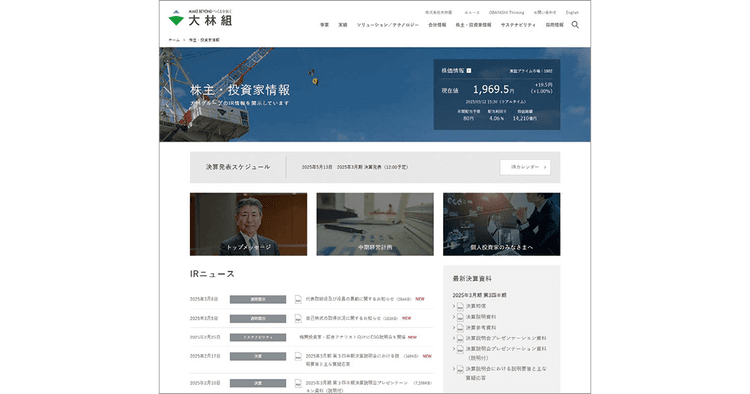Screen dimensions: 750x394
Task: Open the 決算参考資料 PDF icon
Action: tap(460, 328)
